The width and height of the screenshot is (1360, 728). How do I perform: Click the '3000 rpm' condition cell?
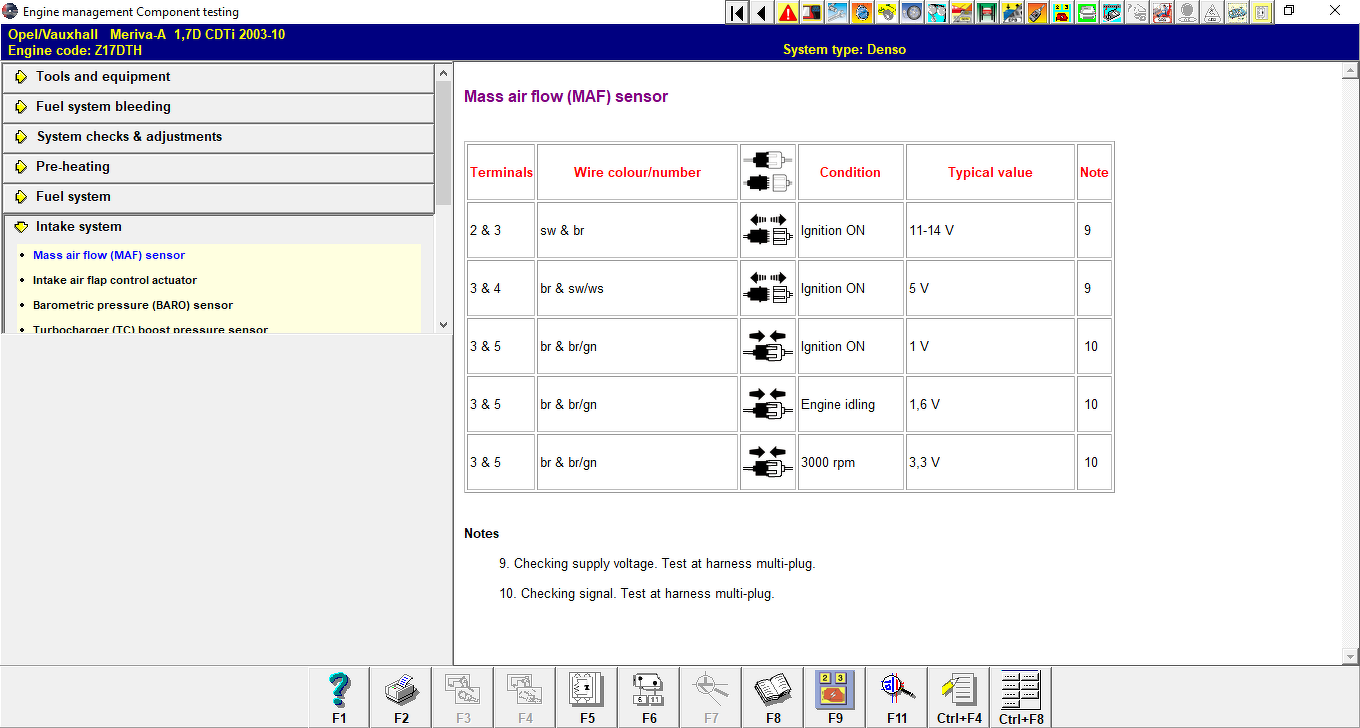(x=851, y=462)
